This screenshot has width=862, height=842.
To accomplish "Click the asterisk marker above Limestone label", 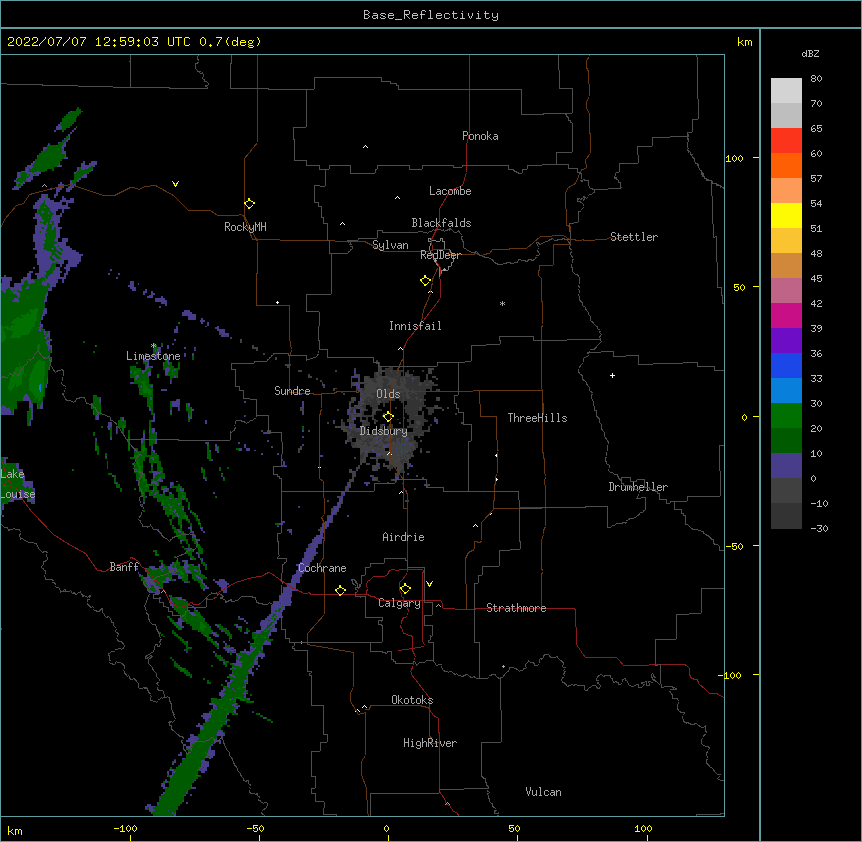I will pos(154,346).
